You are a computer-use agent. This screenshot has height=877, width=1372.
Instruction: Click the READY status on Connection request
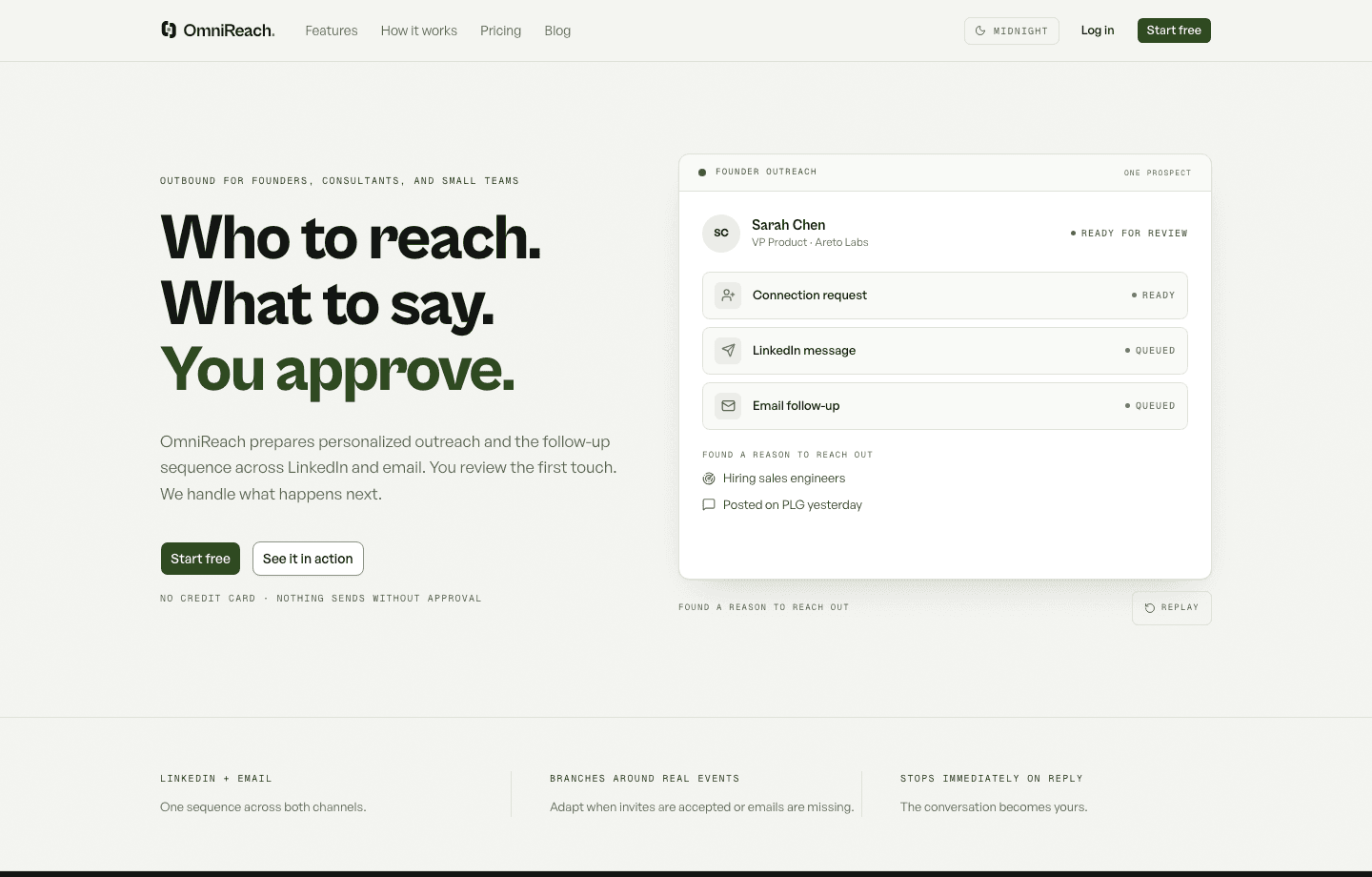(x=1153, y=296)
